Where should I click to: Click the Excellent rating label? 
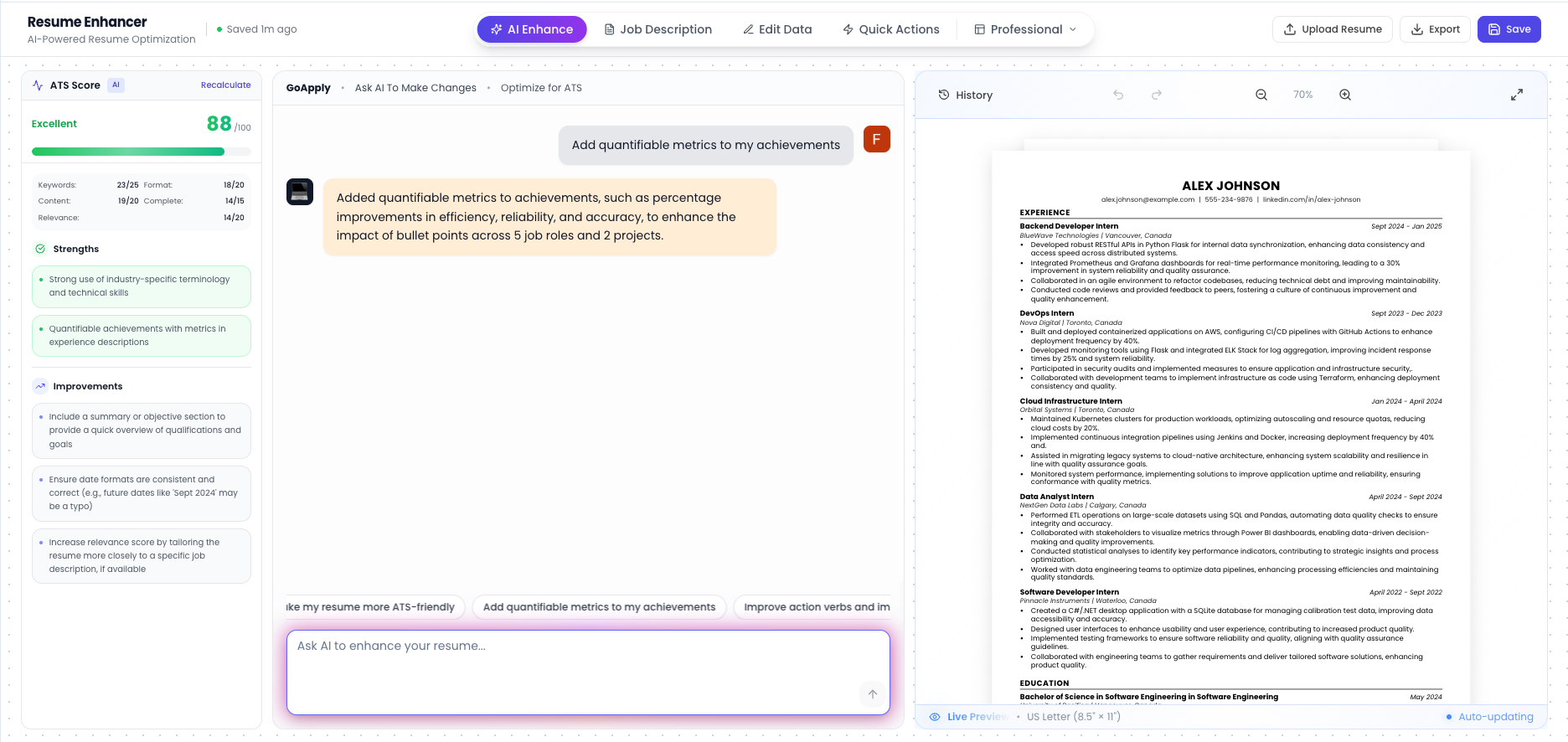pyautogui.click(x=54, y=124)
